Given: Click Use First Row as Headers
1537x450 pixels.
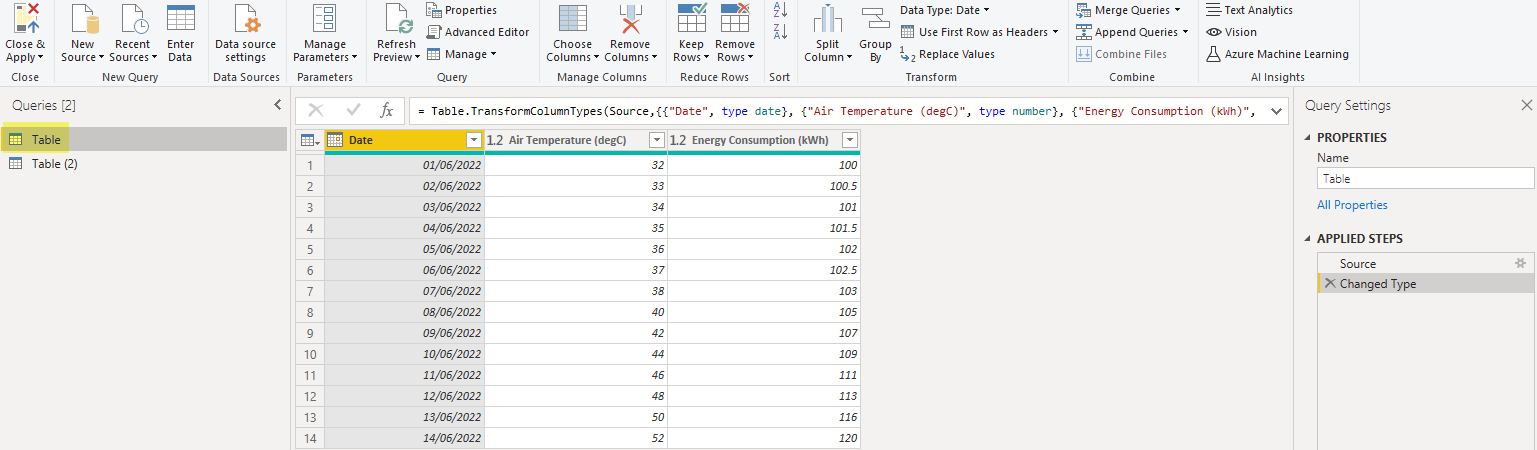Looking at the screenshot, I should 979,32.
